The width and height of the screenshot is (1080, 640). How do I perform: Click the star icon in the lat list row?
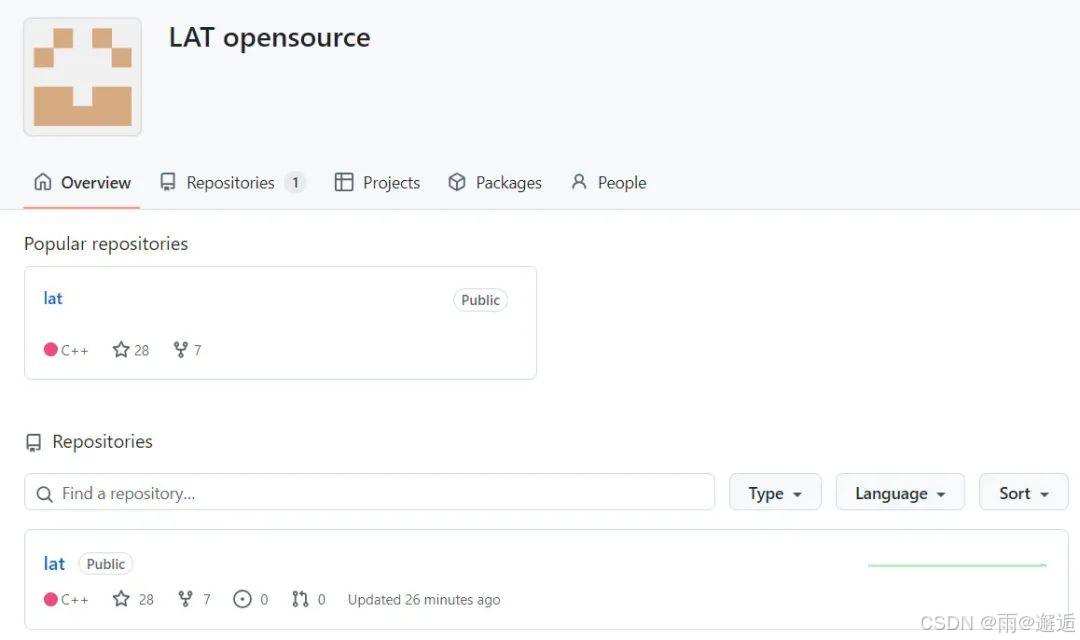121,599
